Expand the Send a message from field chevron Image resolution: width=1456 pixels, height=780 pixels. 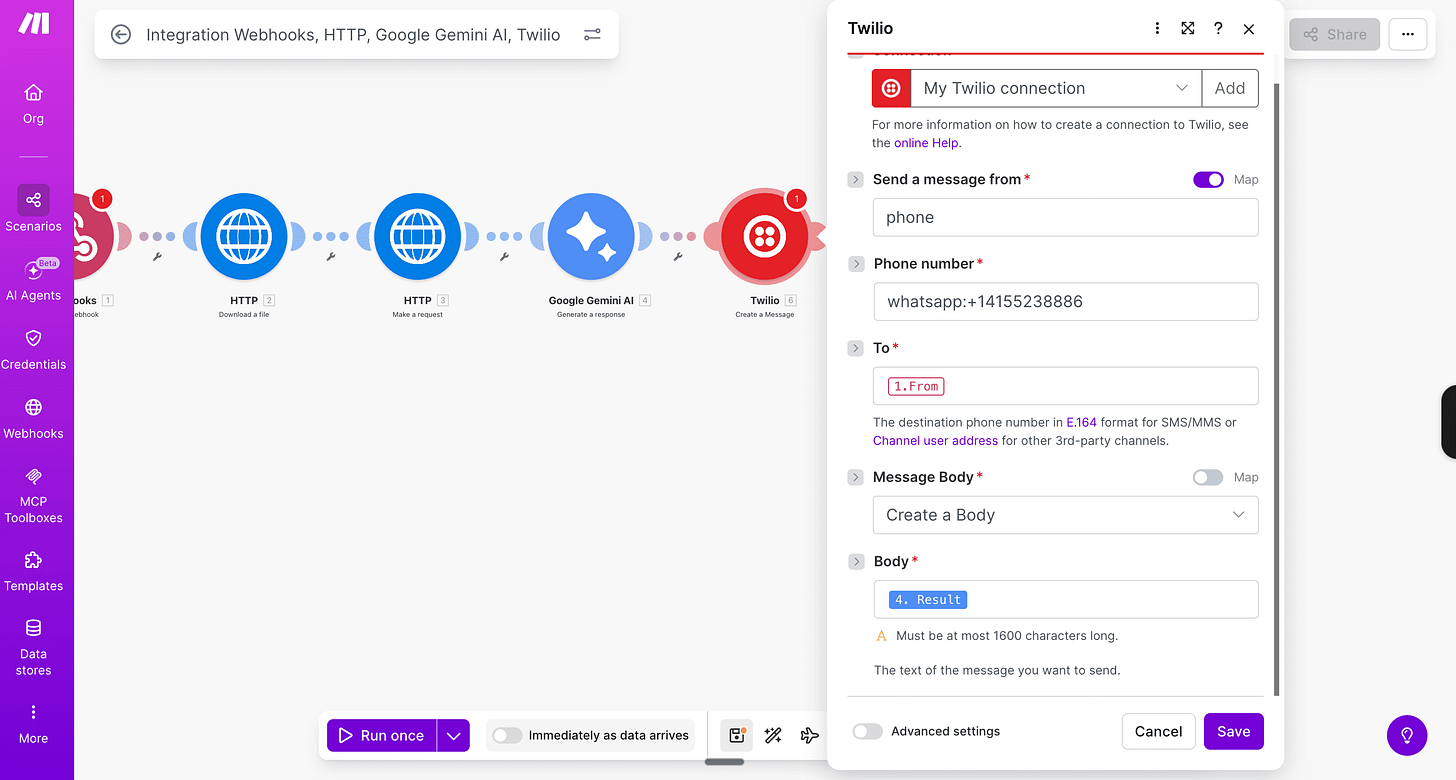[x=855, y=180]
